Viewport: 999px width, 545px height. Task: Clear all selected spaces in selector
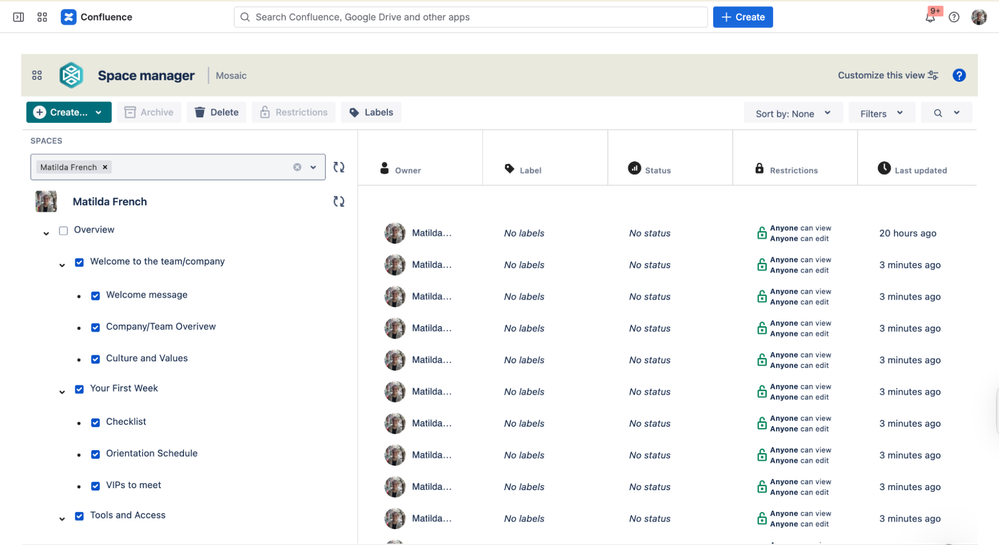click(297, 167)
